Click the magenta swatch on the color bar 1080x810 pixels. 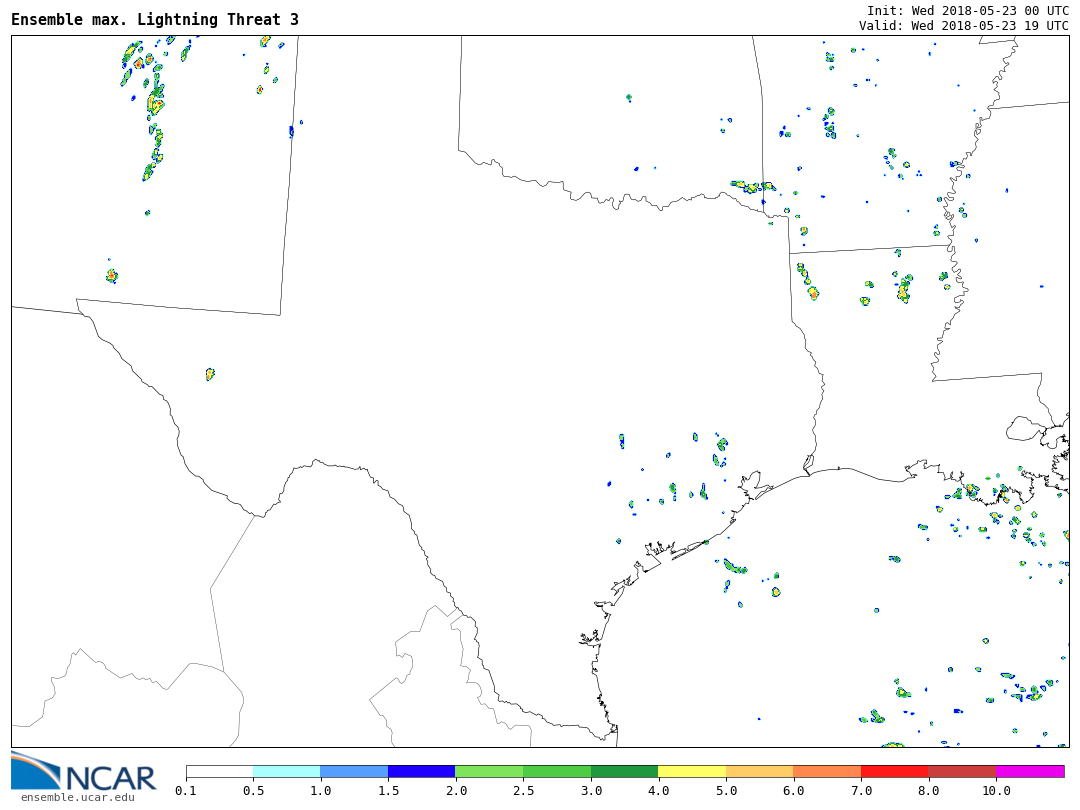click(x=1030, y=772)
